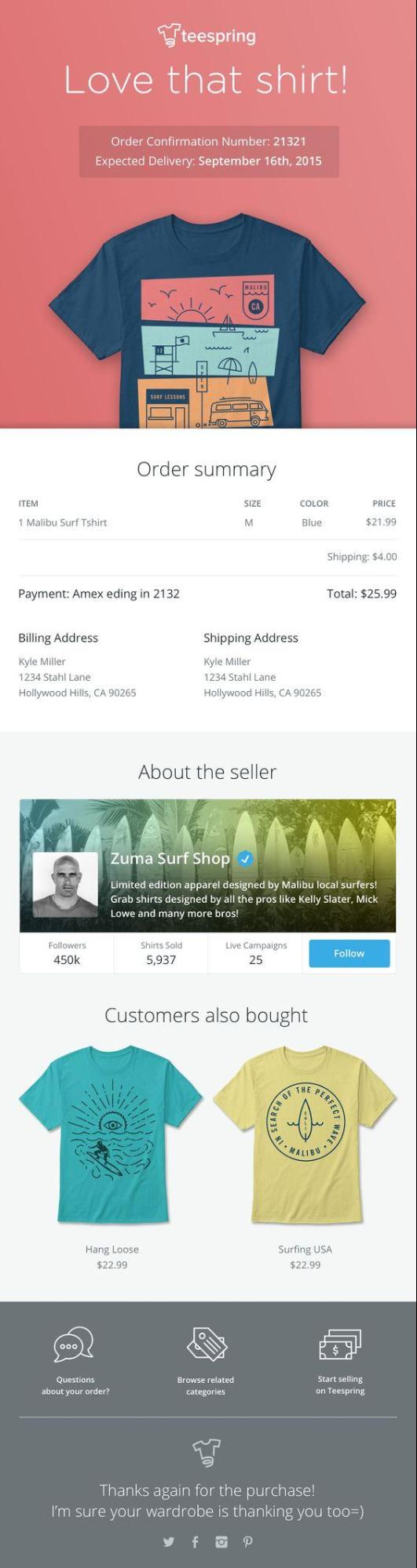Image resolution: width=417 pixels, height=1568 pixels.
Task: Click the dollar bills selling icon
Action: [340, 1344]
